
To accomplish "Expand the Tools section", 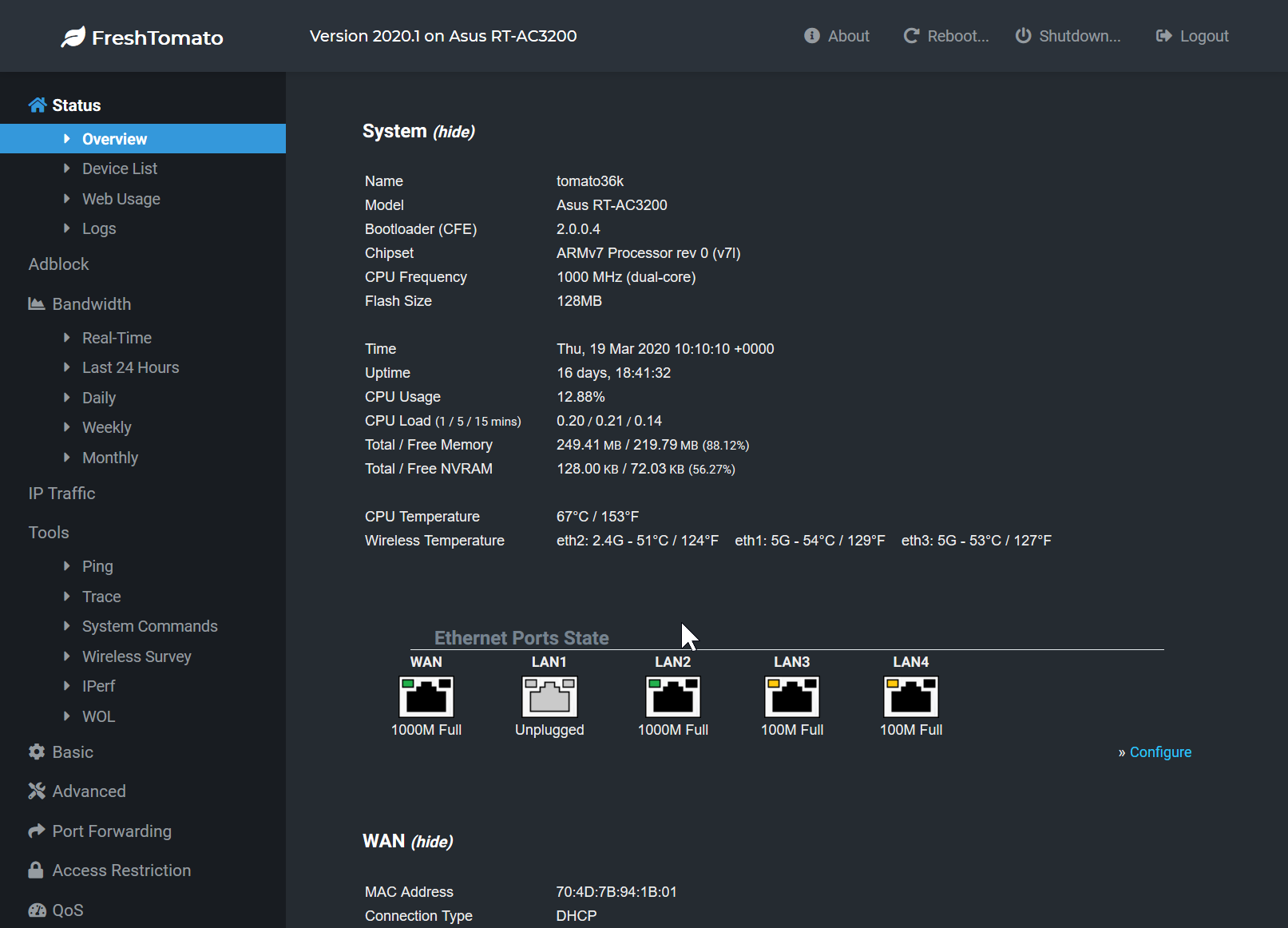I will (x=48, y=532).
